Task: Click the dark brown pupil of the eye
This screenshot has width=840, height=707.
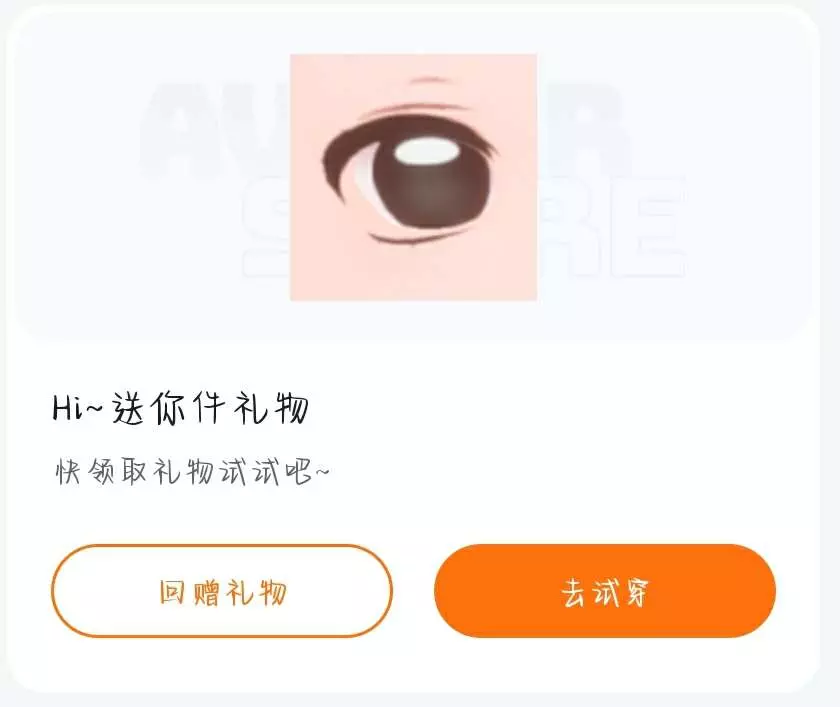Action: 431,185
